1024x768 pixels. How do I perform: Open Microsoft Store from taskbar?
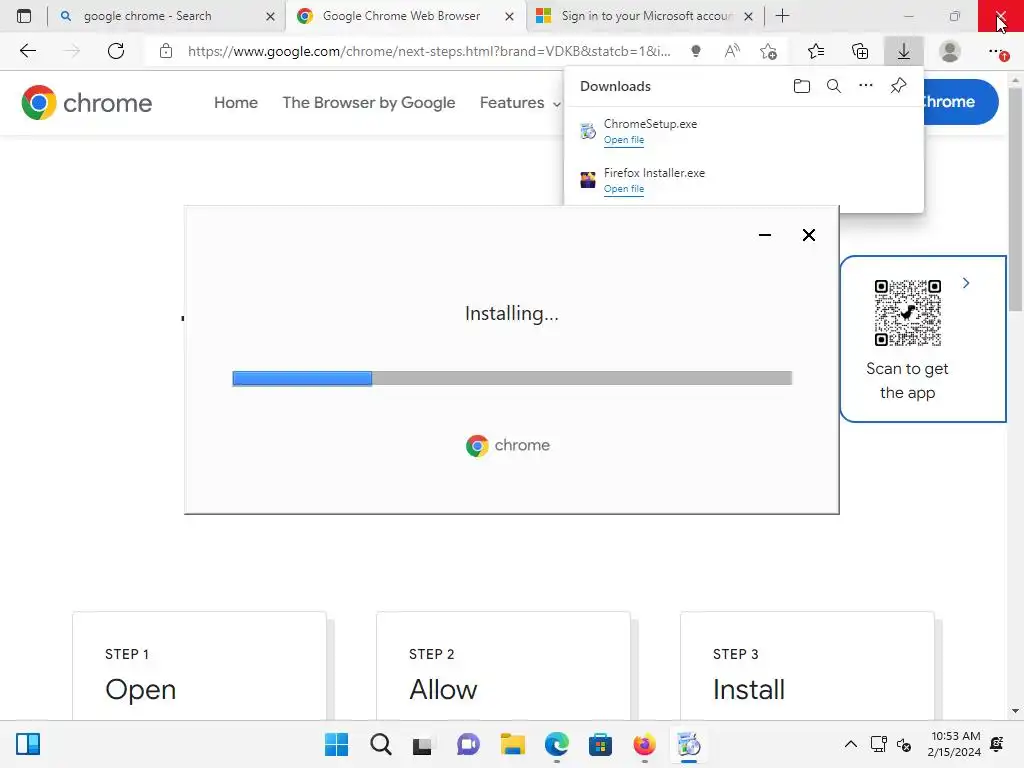click(600, 744)
